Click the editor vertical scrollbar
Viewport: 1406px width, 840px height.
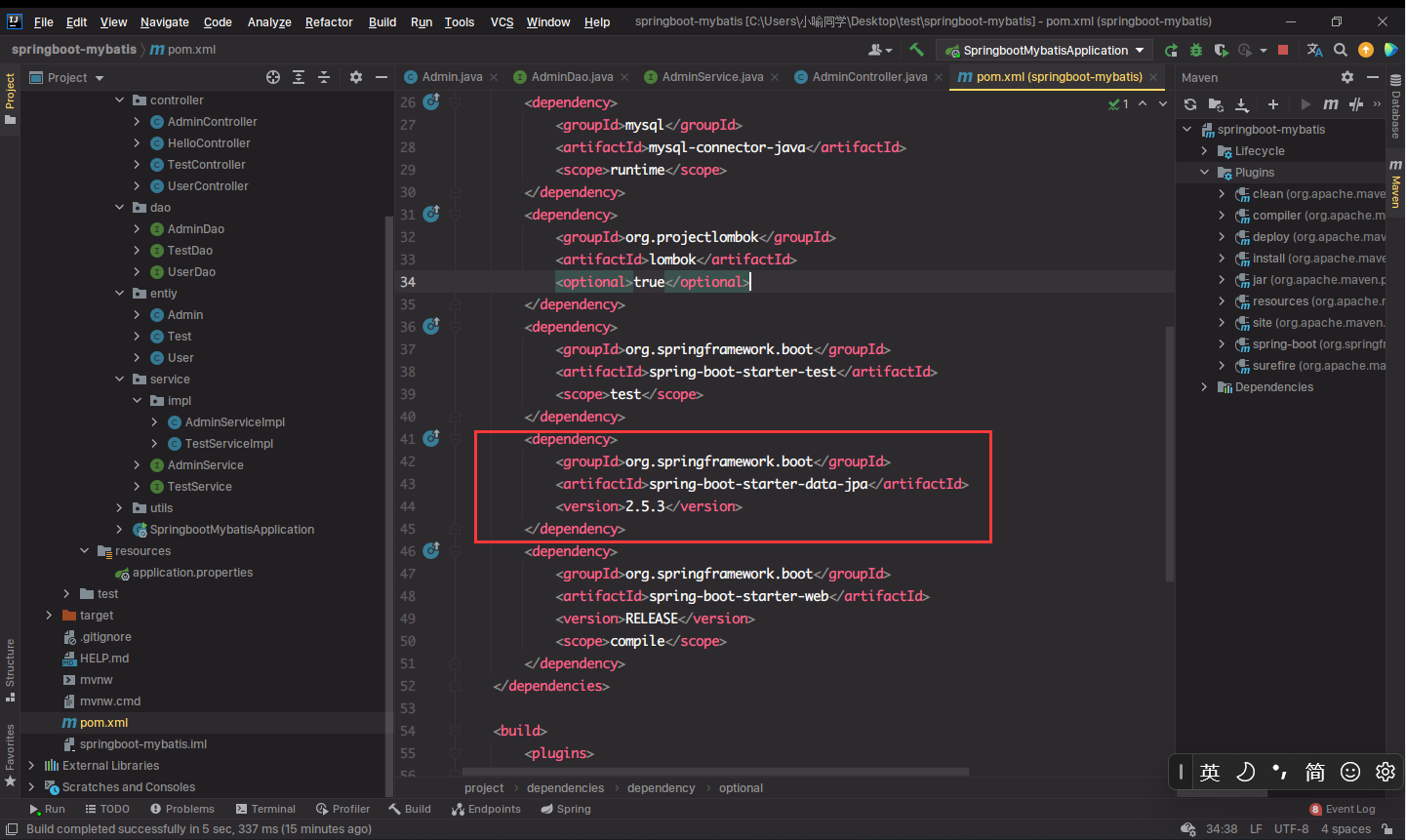(x=1170, y=453)
